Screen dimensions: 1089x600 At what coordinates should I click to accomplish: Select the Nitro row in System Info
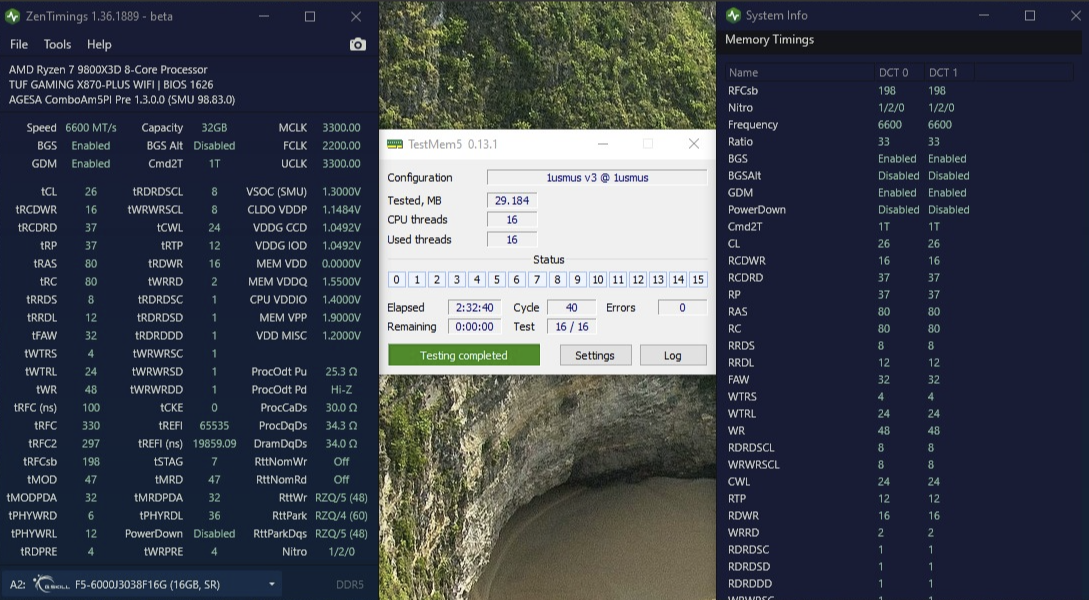click(x=900, y=108)
